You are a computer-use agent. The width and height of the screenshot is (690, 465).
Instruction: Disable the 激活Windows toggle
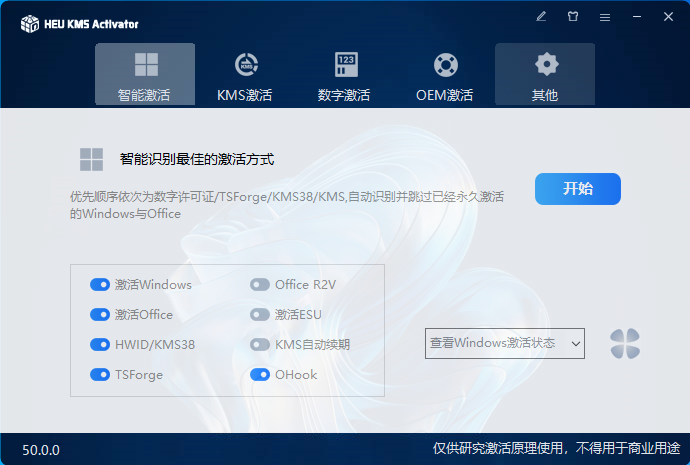click(x=100, y=284)
